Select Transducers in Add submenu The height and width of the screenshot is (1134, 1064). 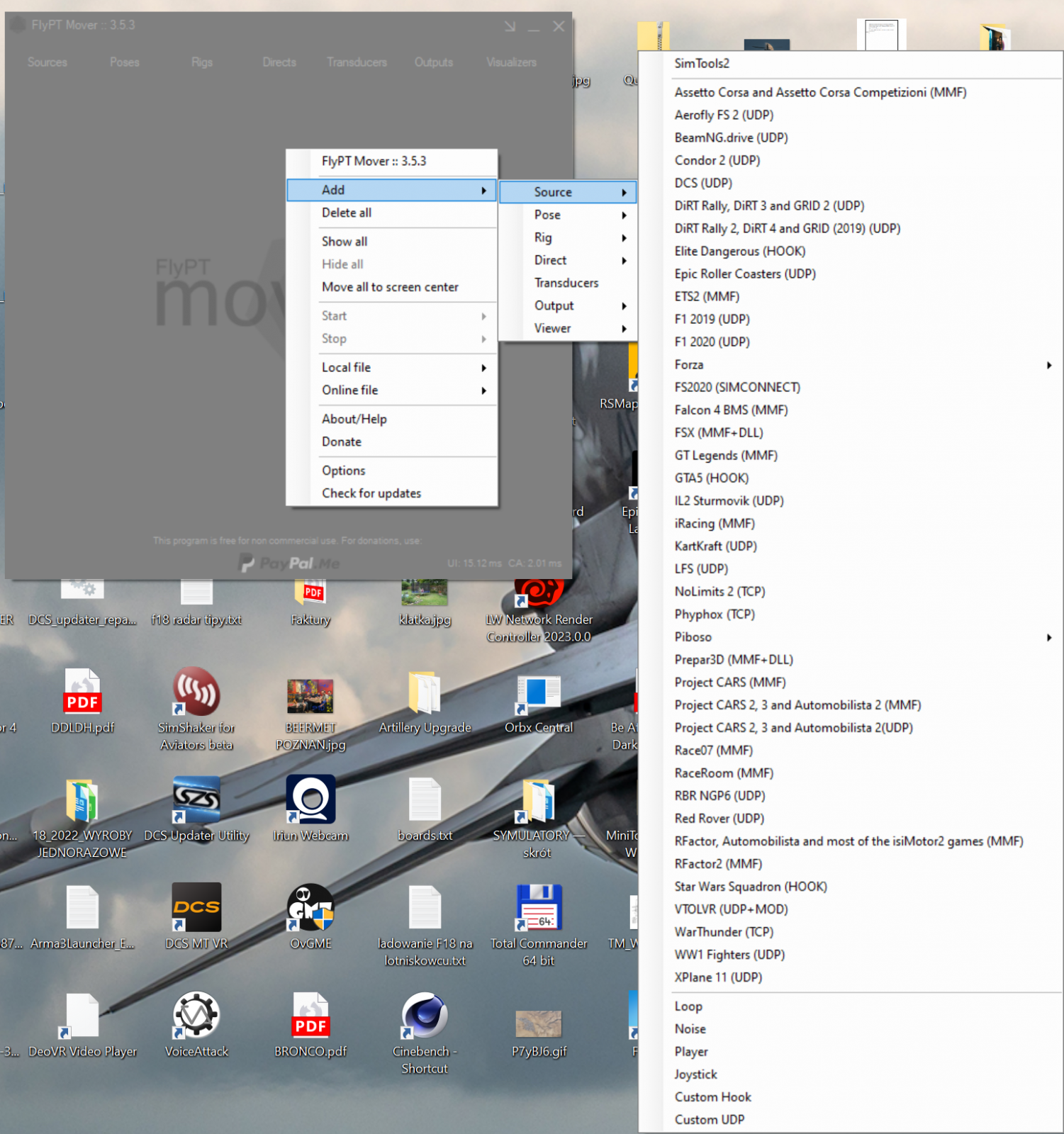click(568, 283)
